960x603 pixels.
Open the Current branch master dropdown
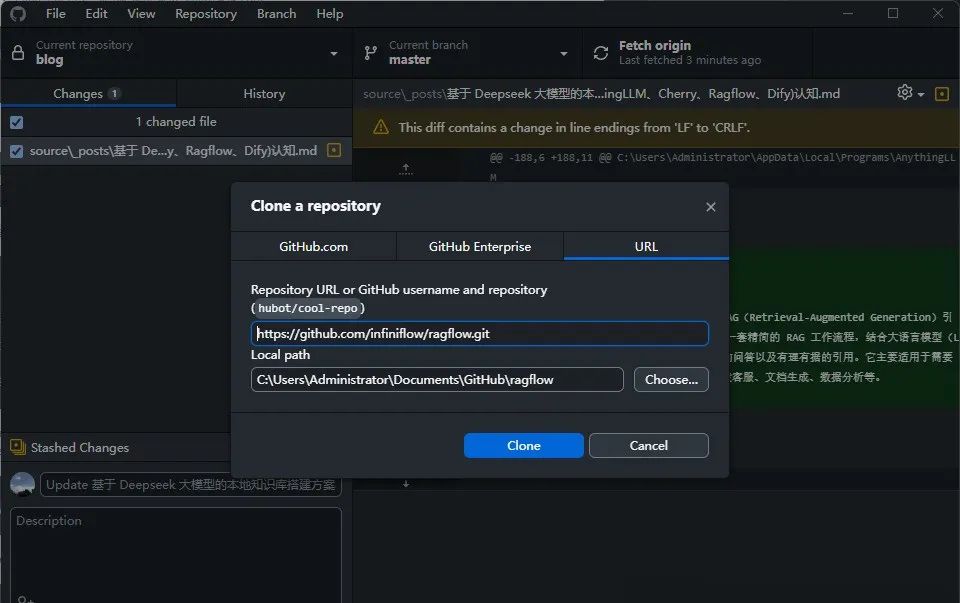[x=468, y=53]
